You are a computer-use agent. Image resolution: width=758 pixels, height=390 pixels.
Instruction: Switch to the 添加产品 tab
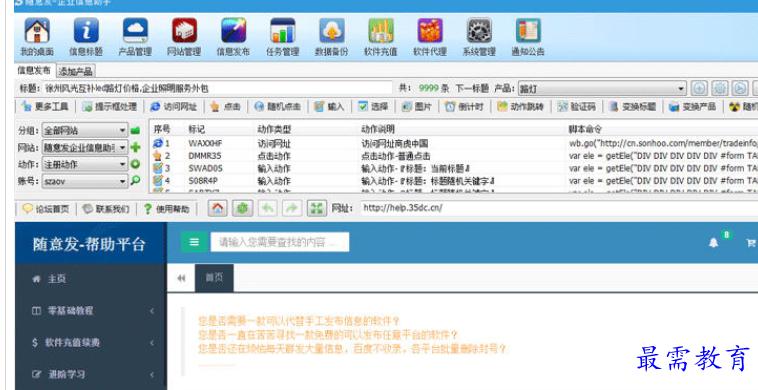[75, 71]
